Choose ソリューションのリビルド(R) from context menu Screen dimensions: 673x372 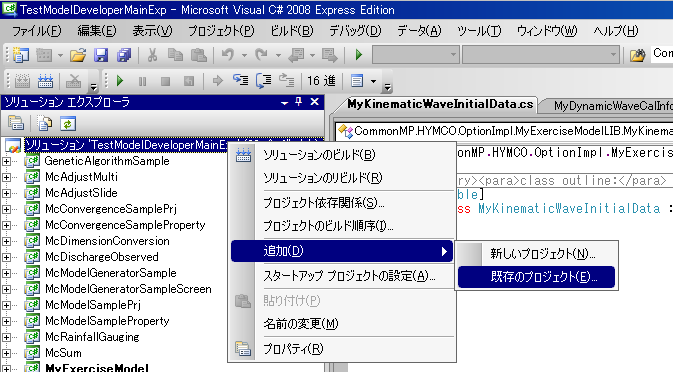pos(342,178)
